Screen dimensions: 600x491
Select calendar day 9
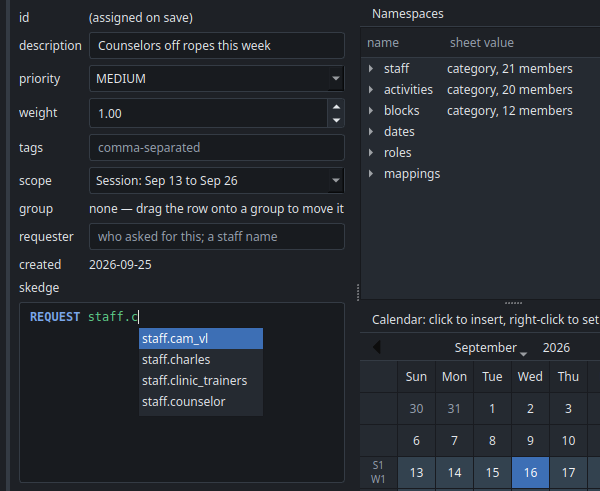(530, 440)
